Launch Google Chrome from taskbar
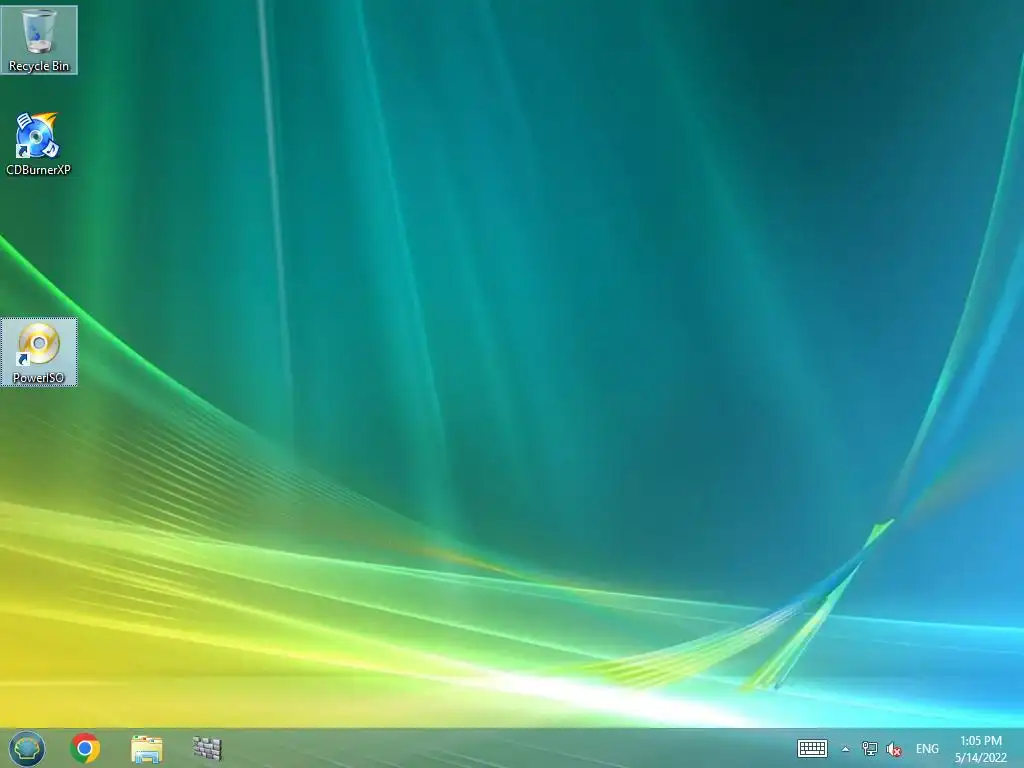1024x768 pixels. (x=85, y=748)
